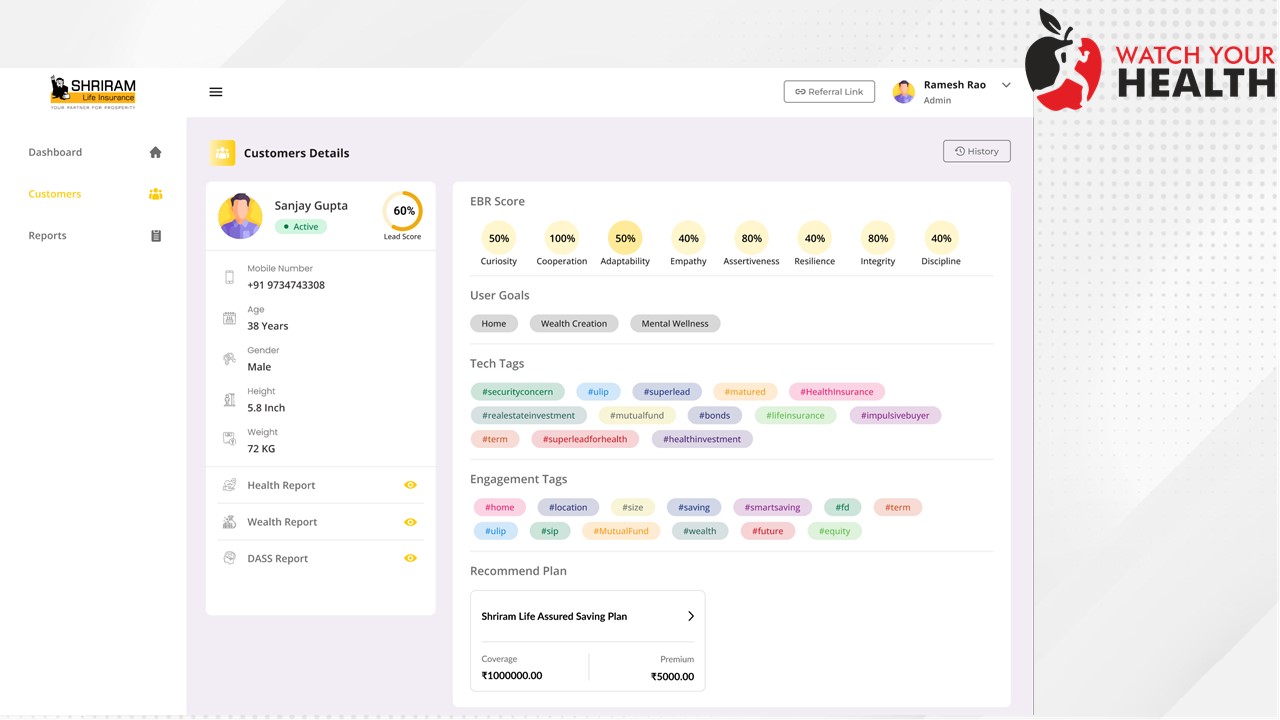Viewport: 1280px width, 720px height.
Task: Click the Dashboard home icon
Action: [x=155, y=152]
